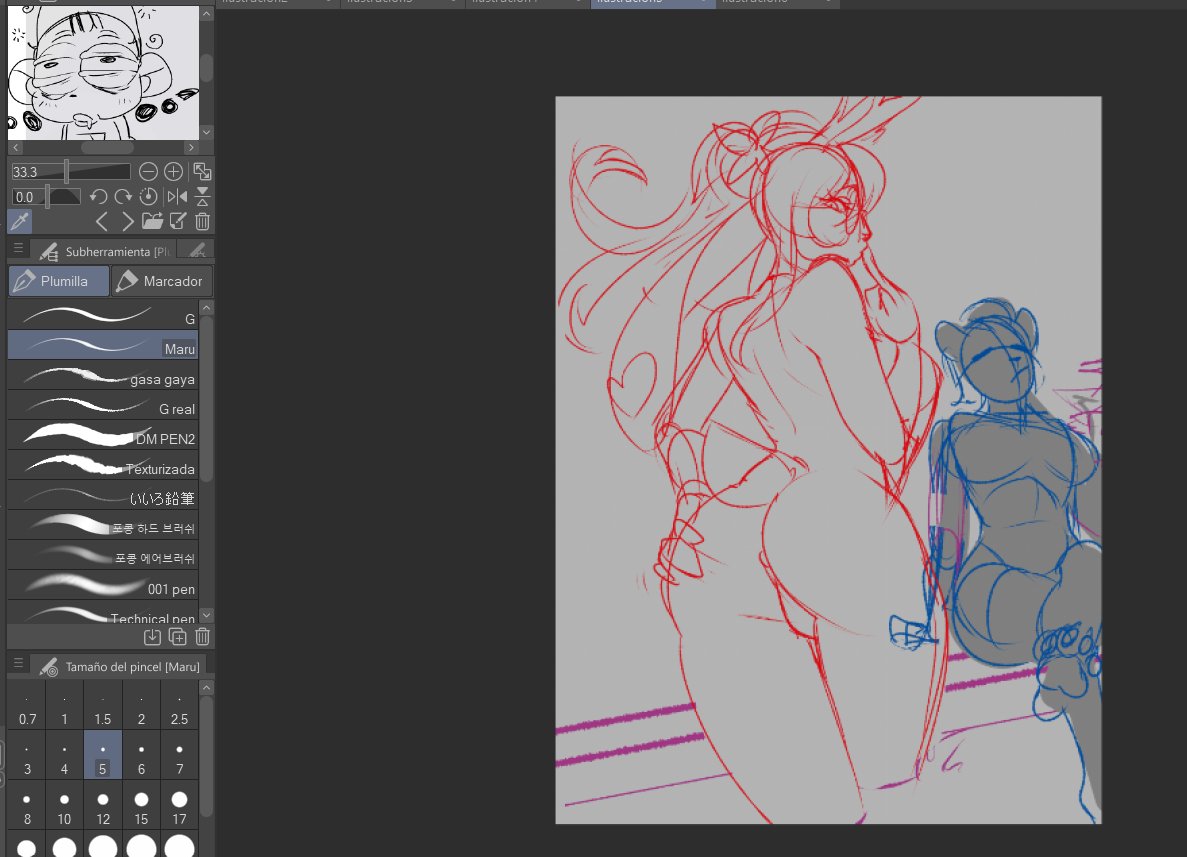The height and width of the screenshot is (857, 1187).
Task: Choose brush size 6
Action: 142,755
